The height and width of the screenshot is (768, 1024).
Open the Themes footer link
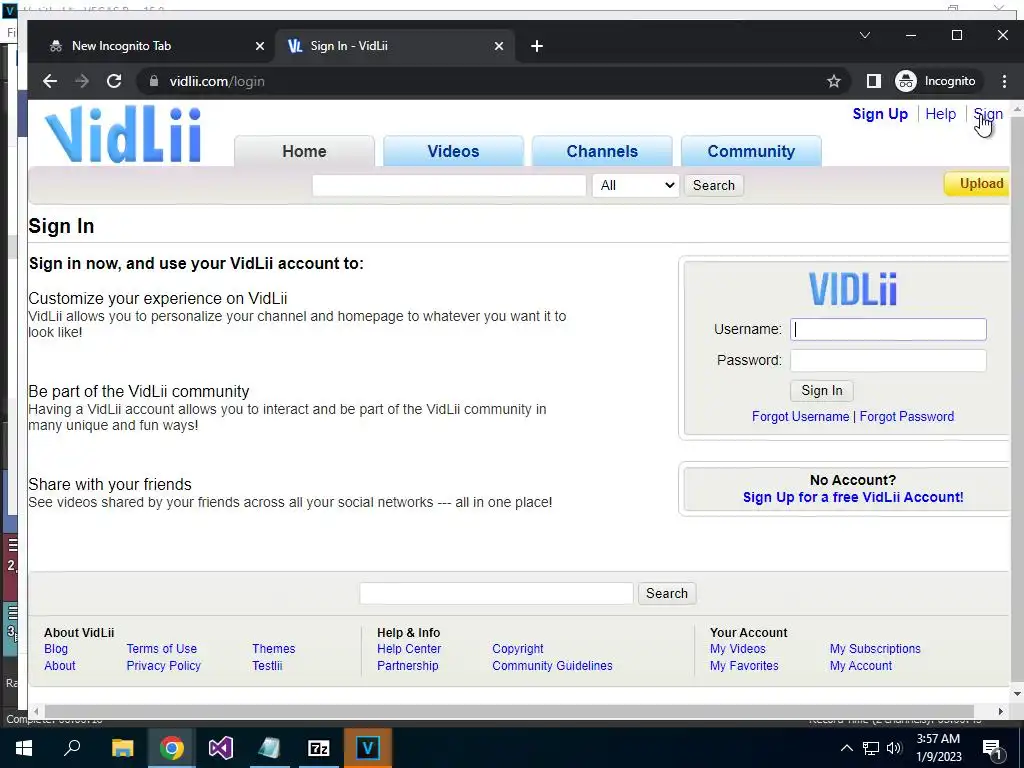(274, 648)
